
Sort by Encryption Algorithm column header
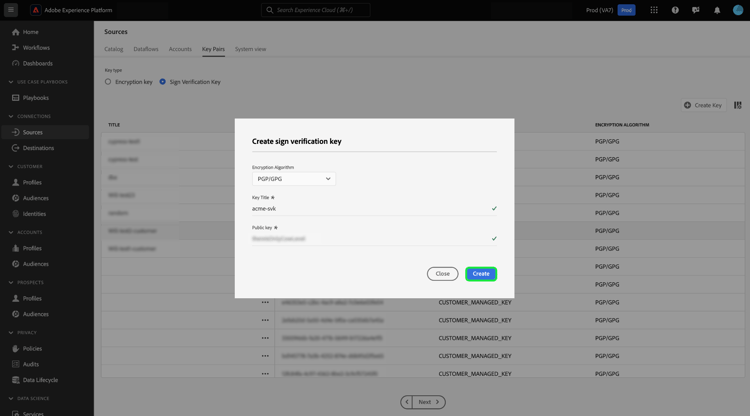click(x=622, y=125)
